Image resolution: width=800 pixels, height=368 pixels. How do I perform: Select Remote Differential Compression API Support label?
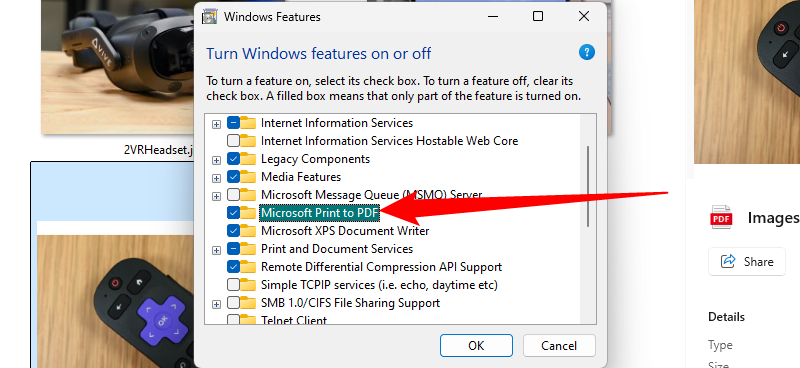pos(381,267)
